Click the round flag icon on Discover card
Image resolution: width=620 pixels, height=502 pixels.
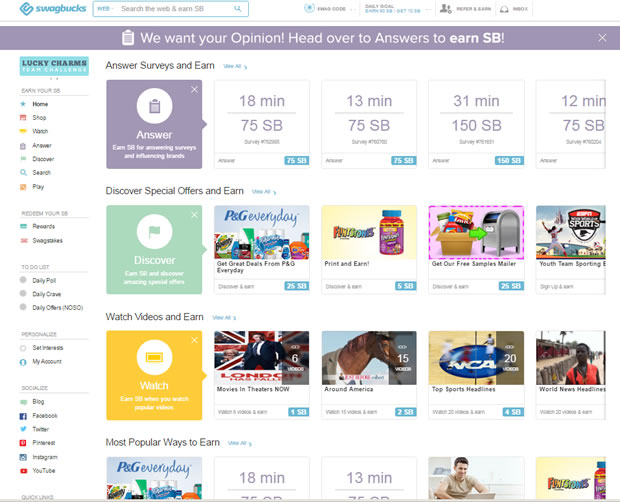[154, 232]
